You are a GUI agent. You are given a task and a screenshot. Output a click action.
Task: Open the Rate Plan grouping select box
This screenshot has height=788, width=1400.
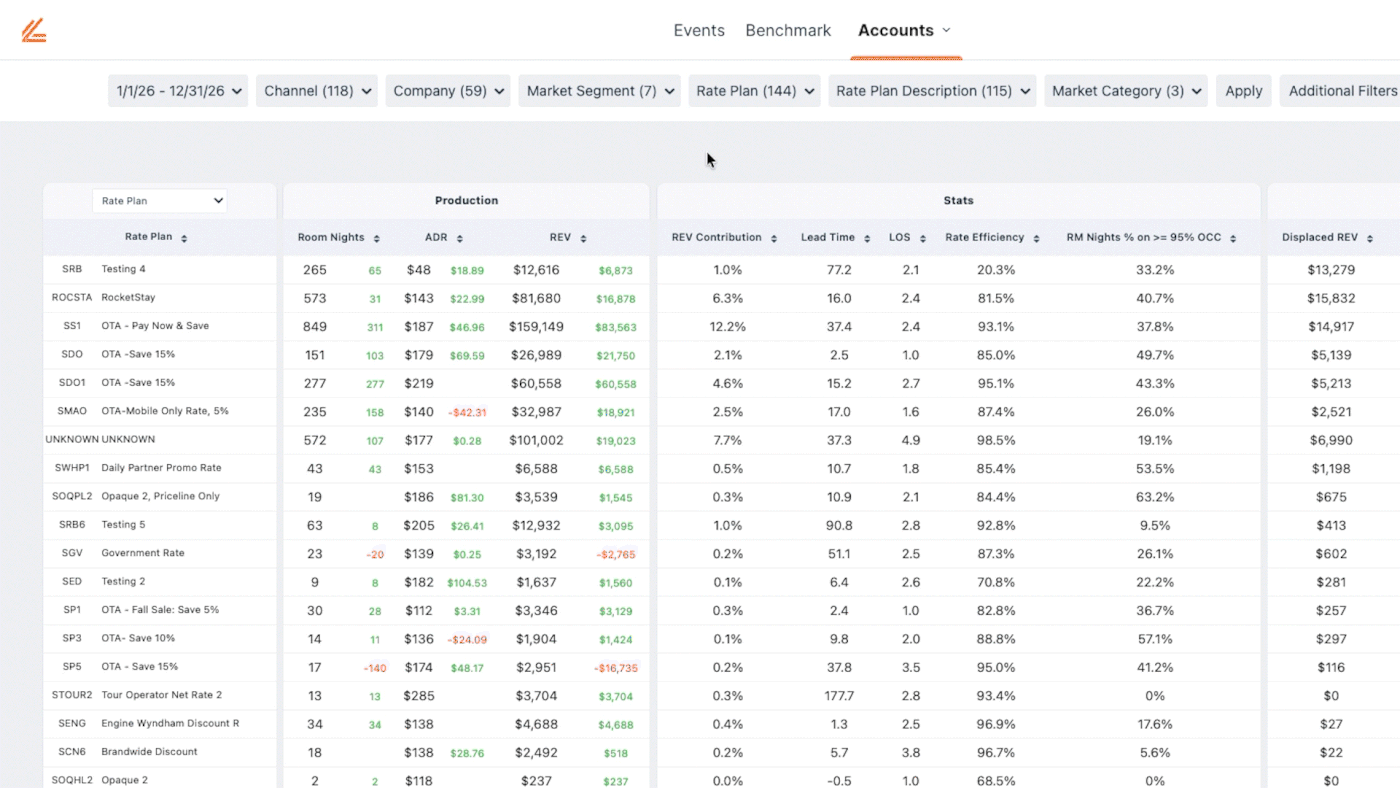click(160, 201)
